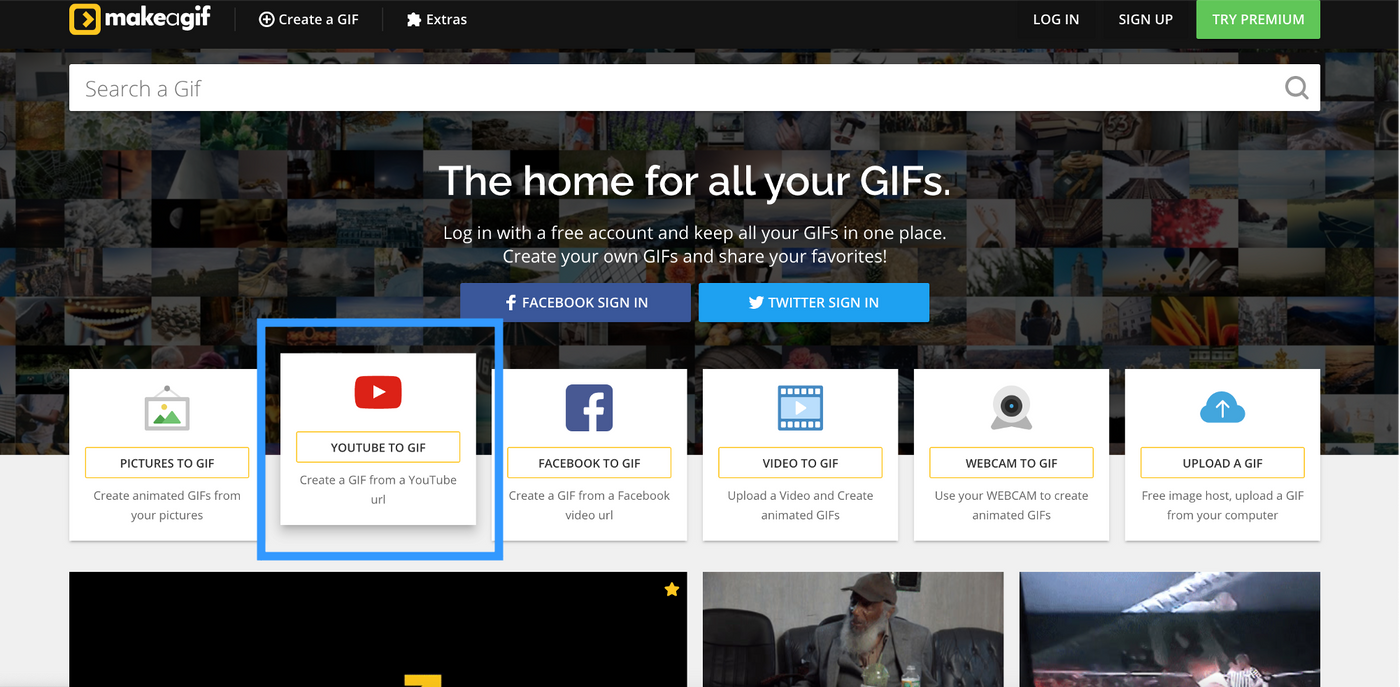The image size is (1400, 687).
Task: Focus the Search a Gif field
Action: (x=675, y=88)
